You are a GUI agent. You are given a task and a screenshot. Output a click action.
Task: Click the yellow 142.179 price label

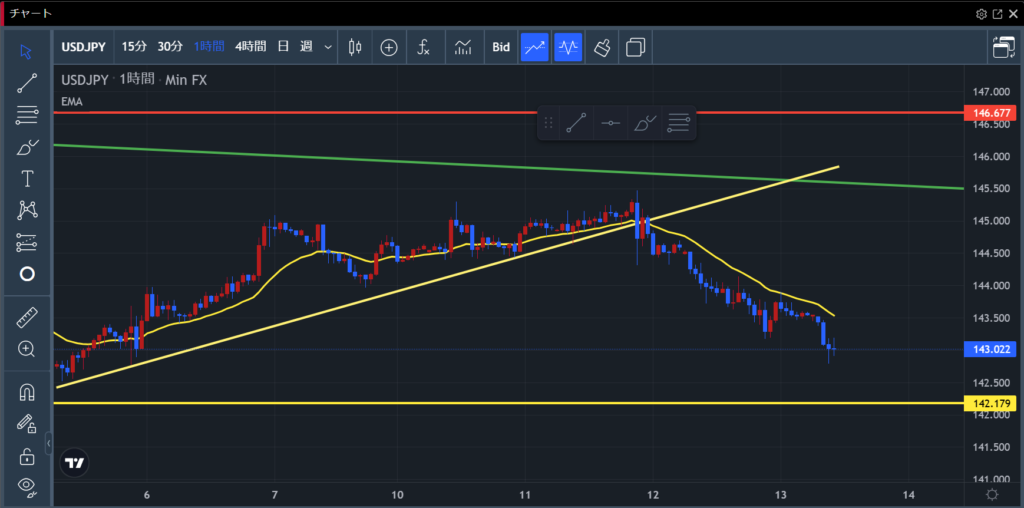991,404
